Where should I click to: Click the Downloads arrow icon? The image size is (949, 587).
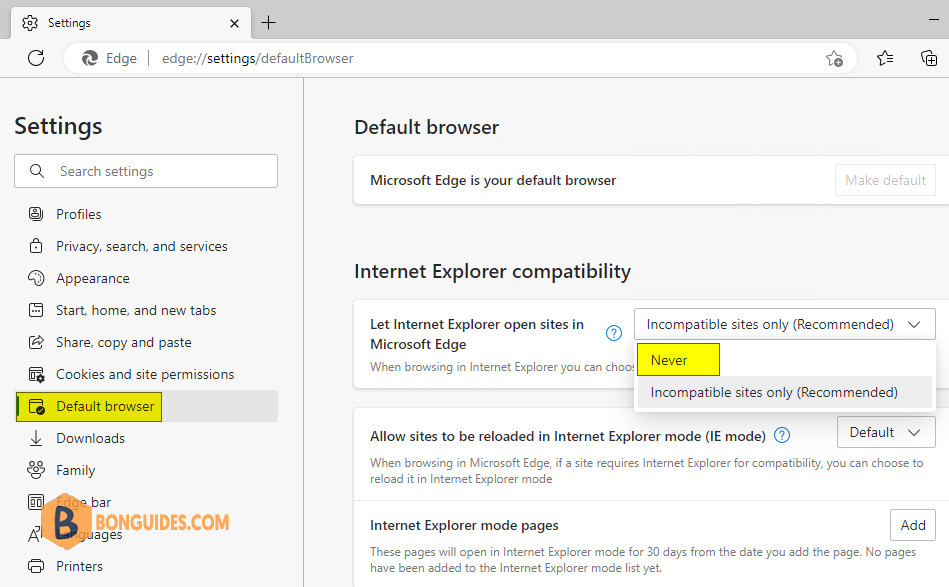(x=36, y=438)
